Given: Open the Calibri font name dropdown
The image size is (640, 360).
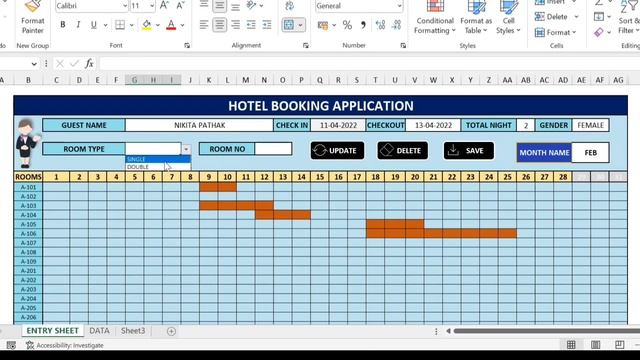Looking at the screenshot, I should pyautogui.click(x=125, y=6).
